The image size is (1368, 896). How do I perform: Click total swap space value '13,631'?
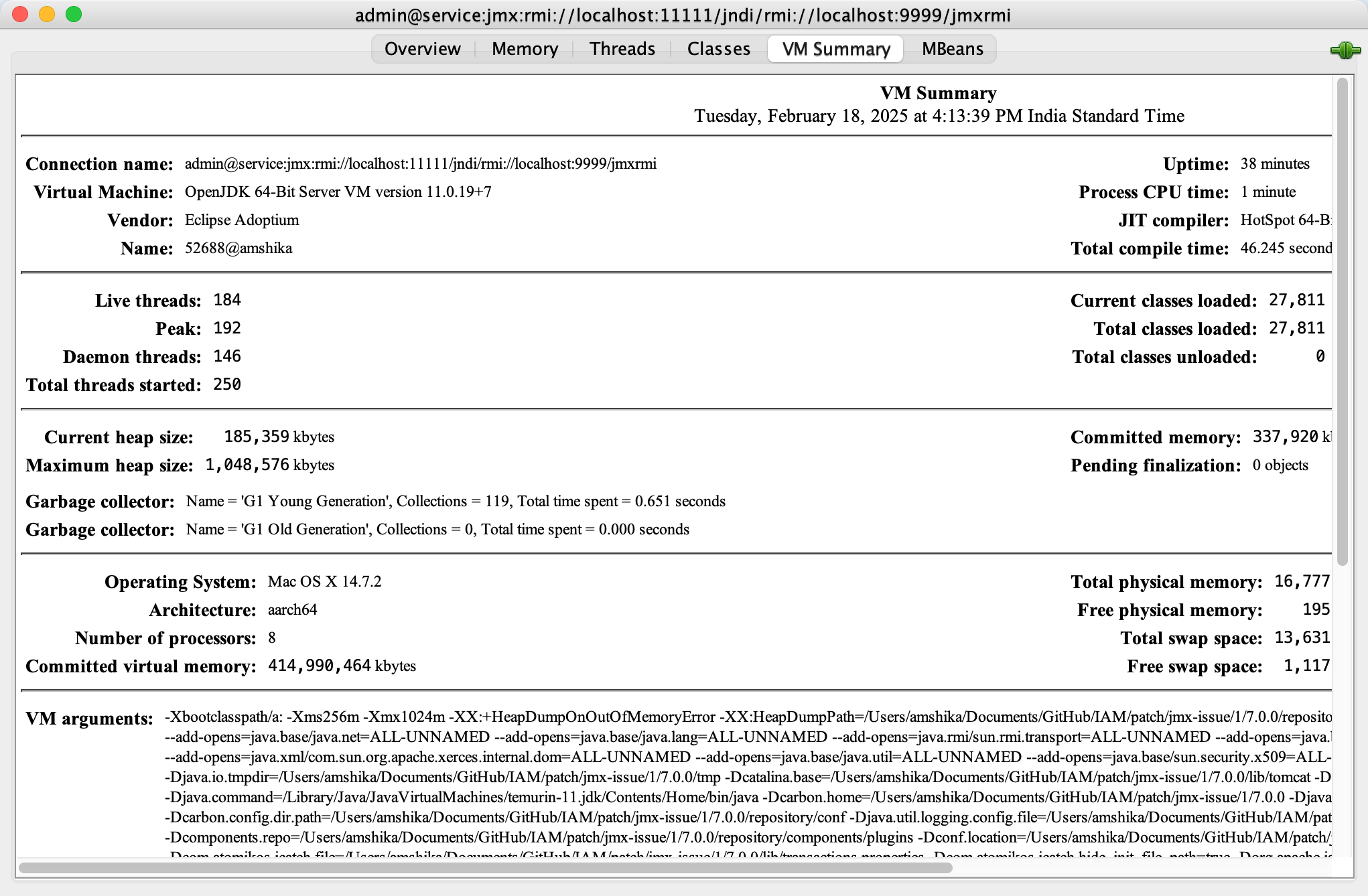coord(1302,638)
